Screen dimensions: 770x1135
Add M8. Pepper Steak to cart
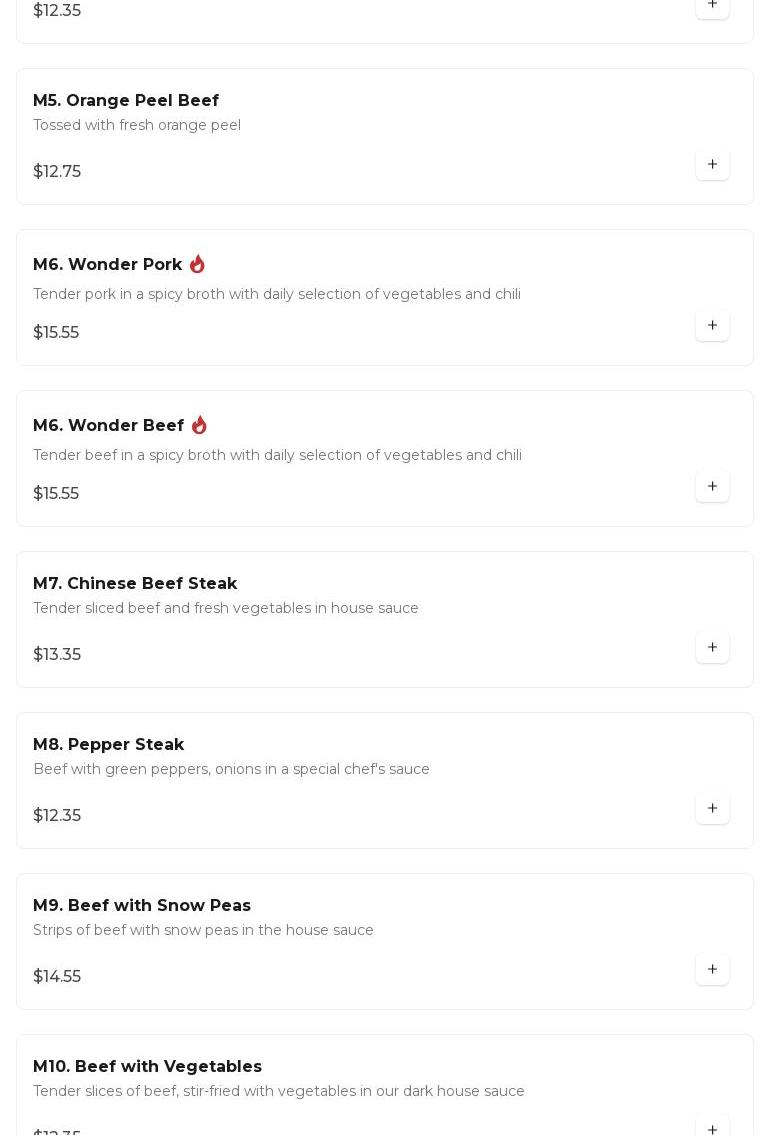(712, 808)
